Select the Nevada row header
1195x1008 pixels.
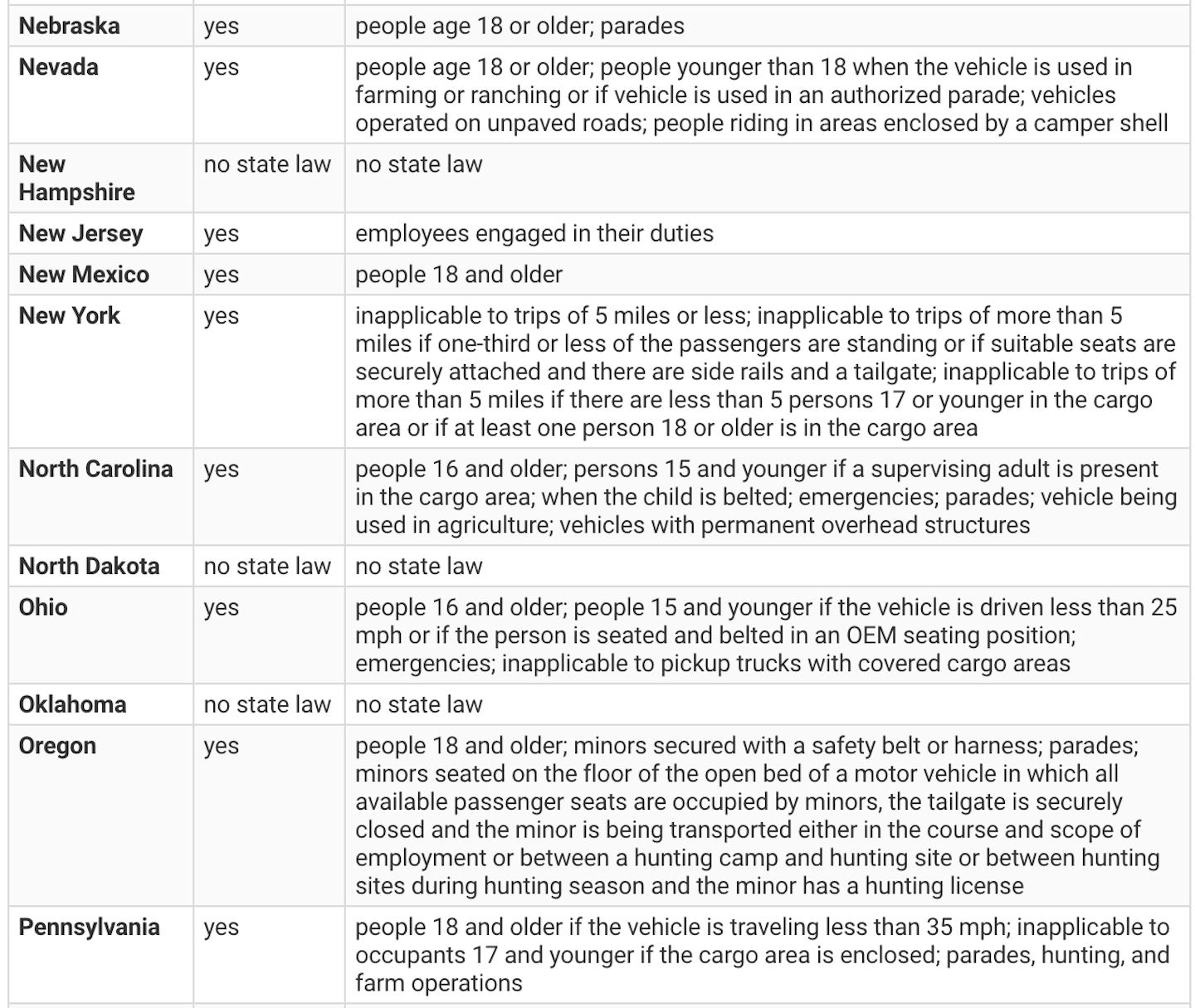pos(58,67)
